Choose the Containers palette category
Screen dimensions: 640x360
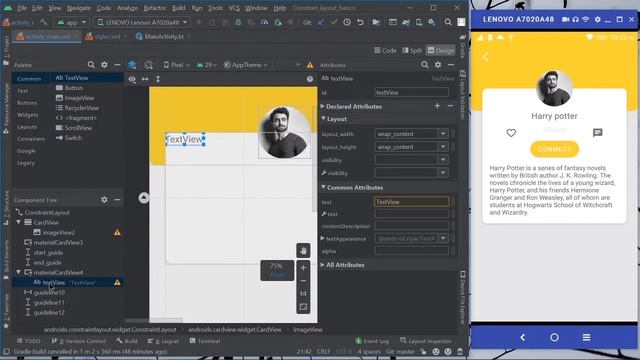pyautogui.click(x=31, y=139)
